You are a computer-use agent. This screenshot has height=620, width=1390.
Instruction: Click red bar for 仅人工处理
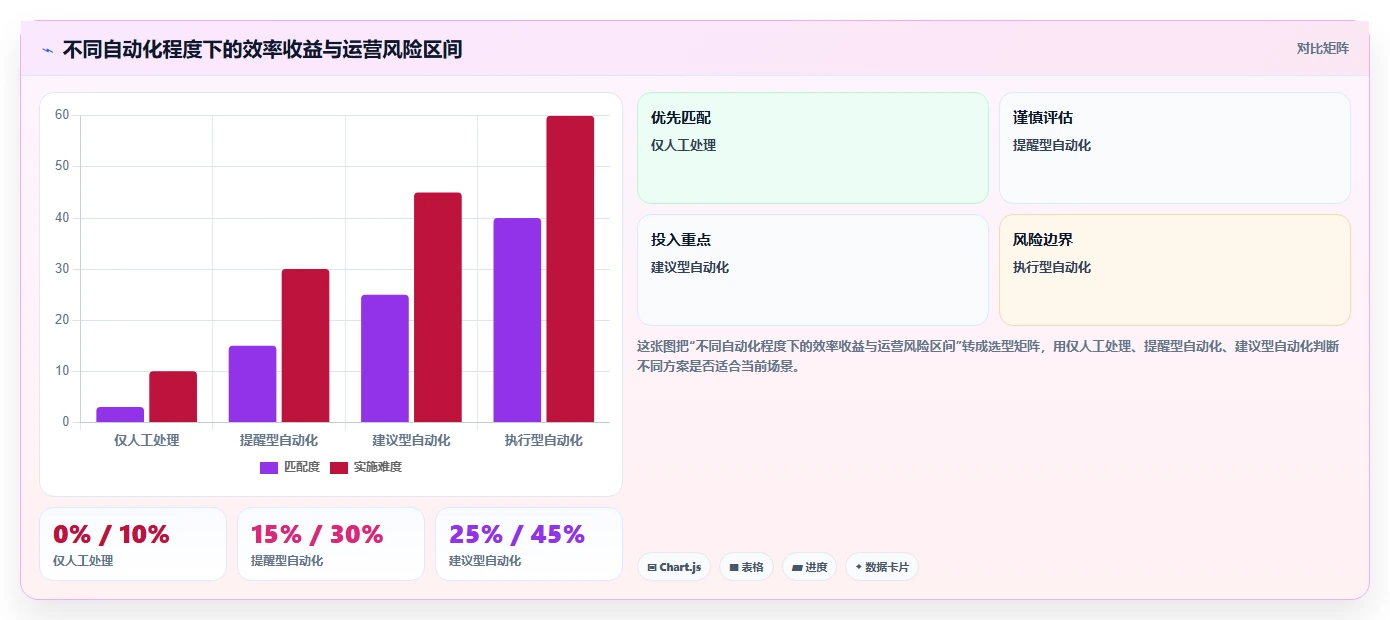coord(173,397)
